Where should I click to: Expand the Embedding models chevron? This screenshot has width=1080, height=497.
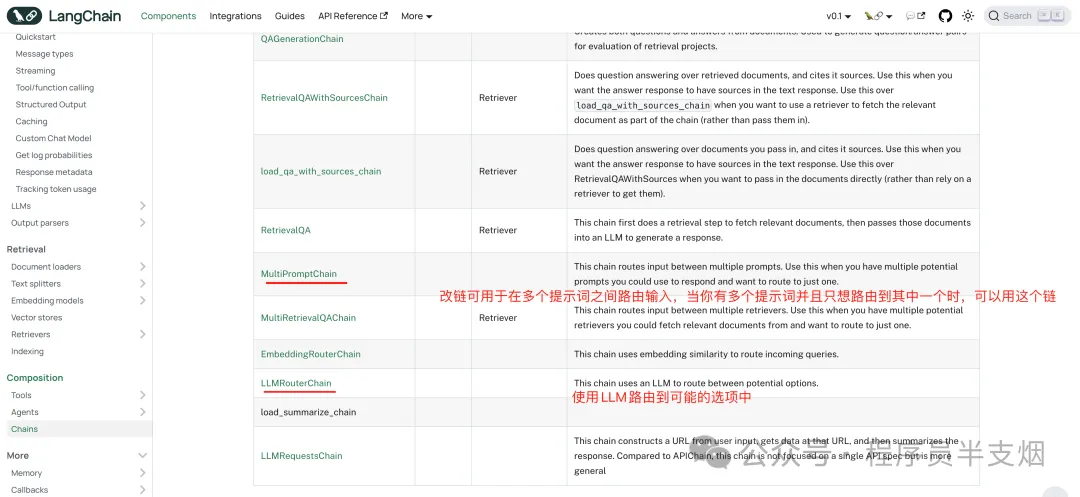click(x=142, y=301)
